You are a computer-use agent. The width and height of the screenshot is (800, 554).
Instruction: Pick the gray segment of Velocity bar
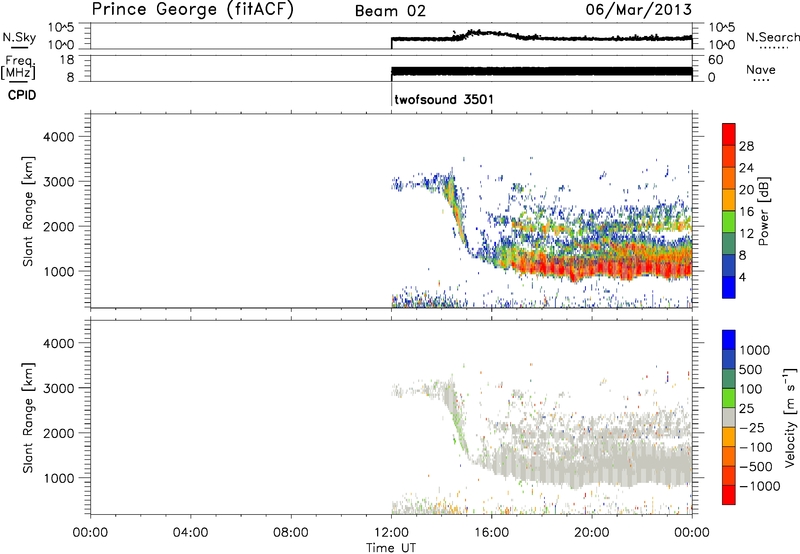[729, 417]
